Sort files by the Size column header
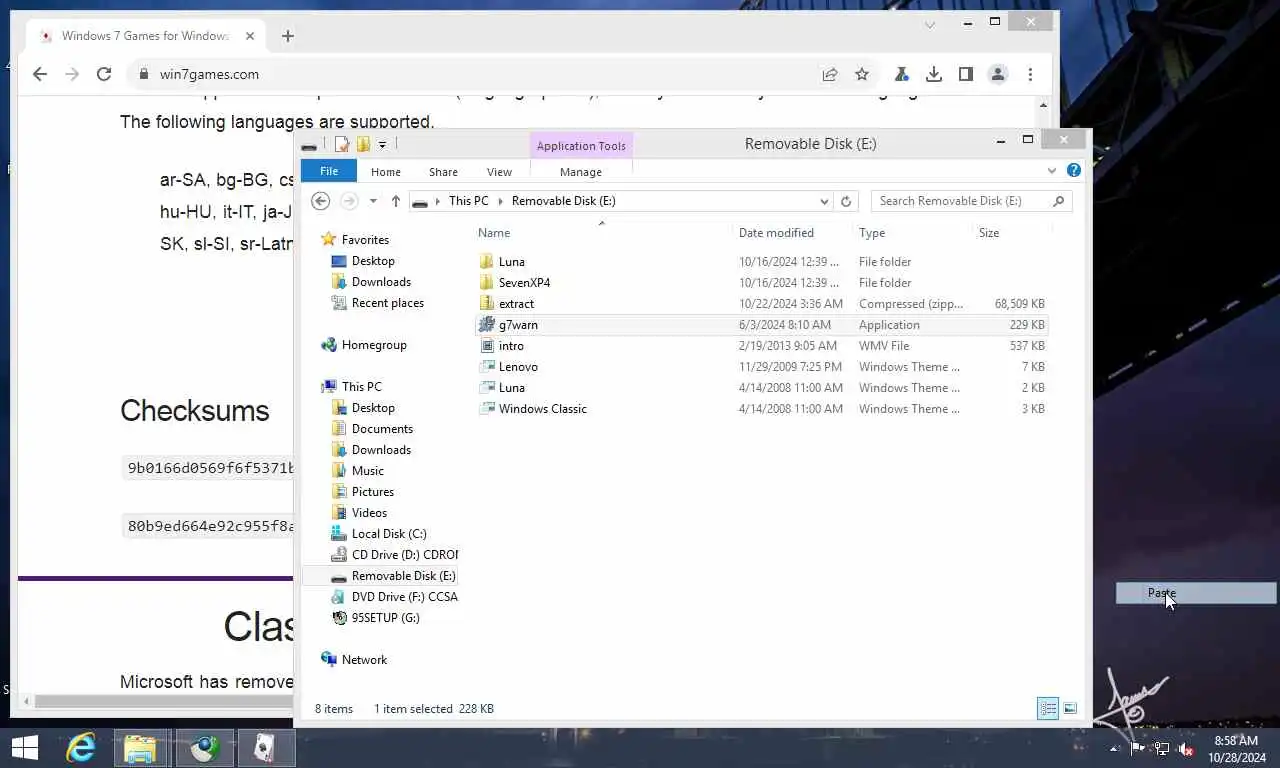Screen dimensions: 1280x768 click(x=989, y=233)
